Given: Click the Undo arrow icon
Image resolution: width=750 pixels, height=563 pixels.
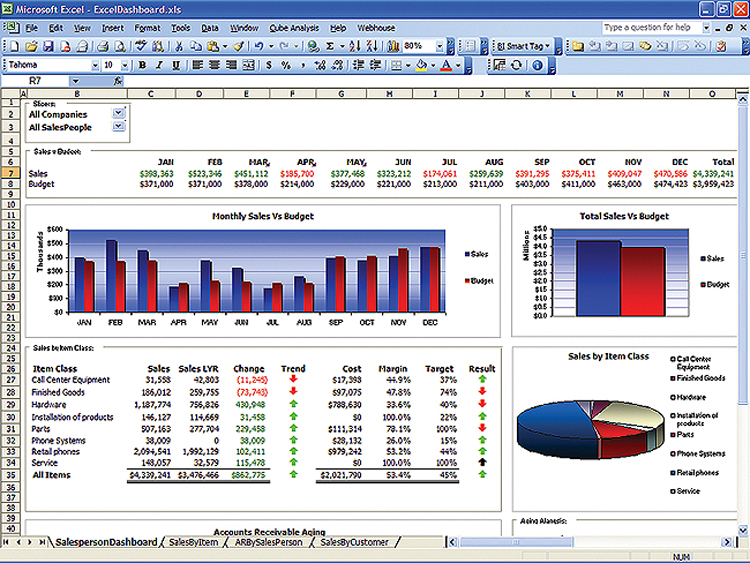Looking at the screenshot, I should [259, 46].
